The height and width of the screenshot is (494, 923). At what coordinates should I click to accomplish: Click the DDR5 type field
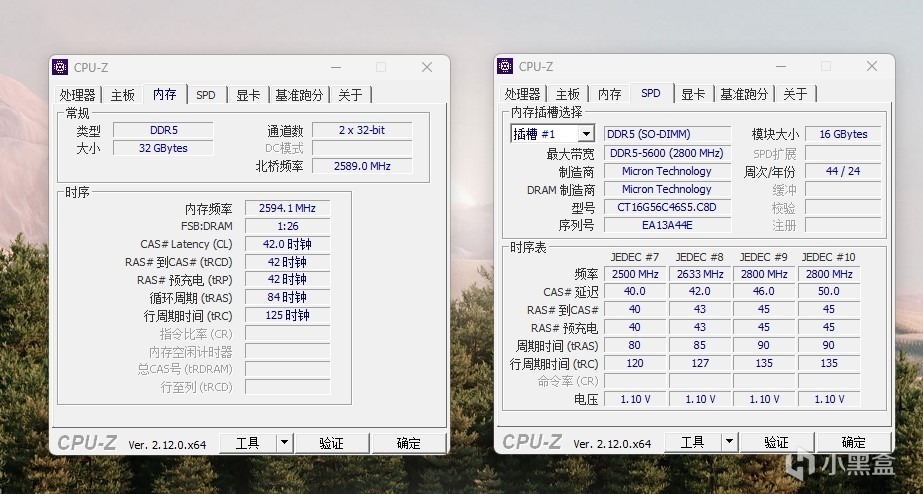[163, 130]
